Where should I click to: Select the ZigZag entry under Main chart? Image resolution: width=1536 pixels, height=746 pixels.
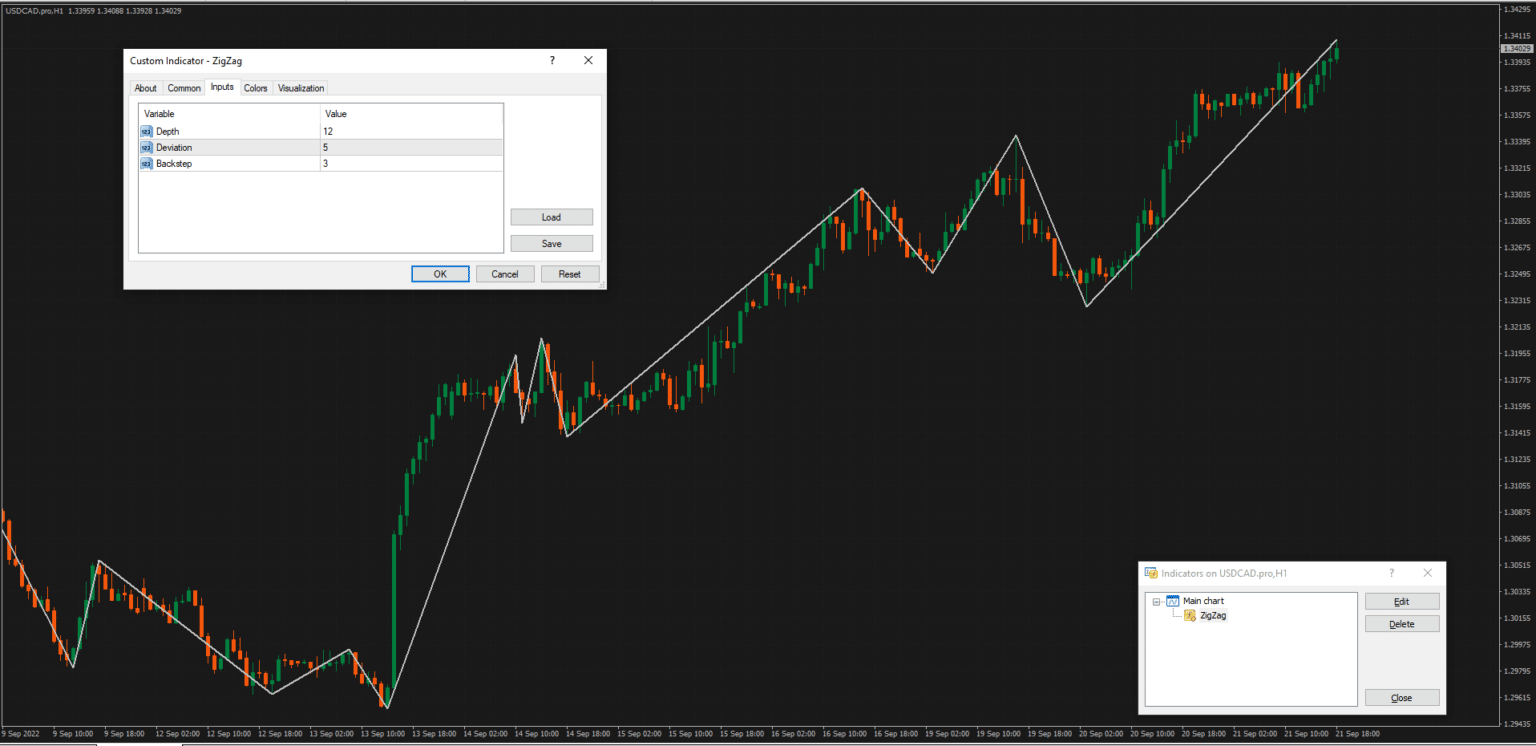[1212, 615]
